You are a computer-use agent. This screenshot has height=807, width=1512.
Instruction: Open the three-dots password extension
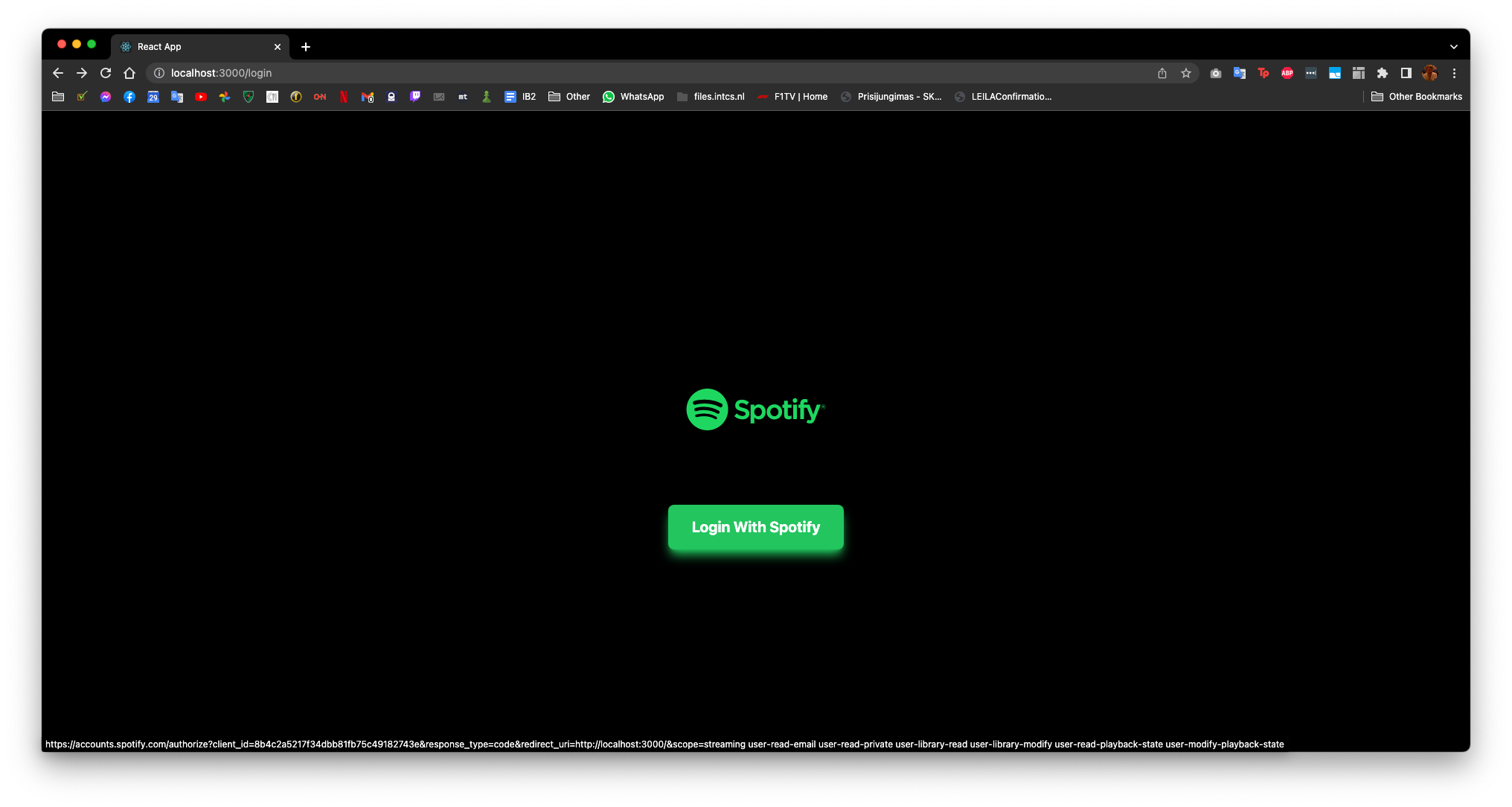click(x=1311, y=73)
